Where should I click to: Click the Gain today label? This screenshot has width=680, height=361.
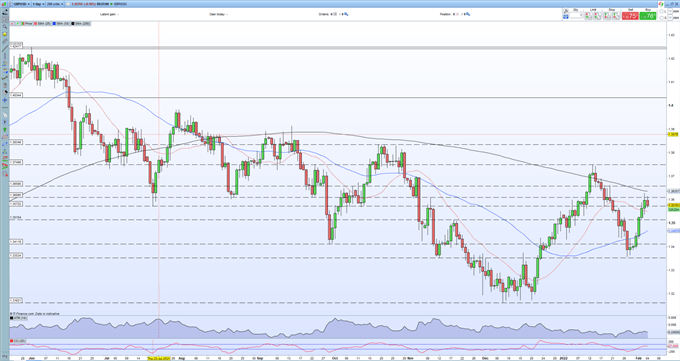pos(217,14)
